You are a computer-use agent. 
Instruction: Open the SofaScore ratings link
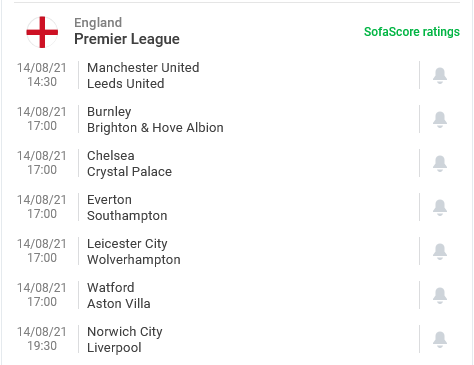click(x=412, y=32)
